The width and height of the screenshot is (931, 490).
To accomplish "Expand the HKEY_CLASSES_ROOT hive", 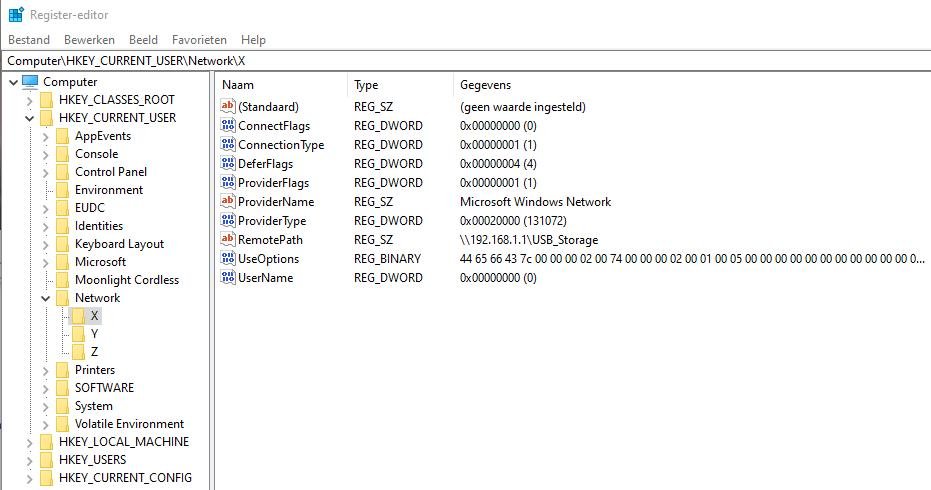I will [29, 100].
